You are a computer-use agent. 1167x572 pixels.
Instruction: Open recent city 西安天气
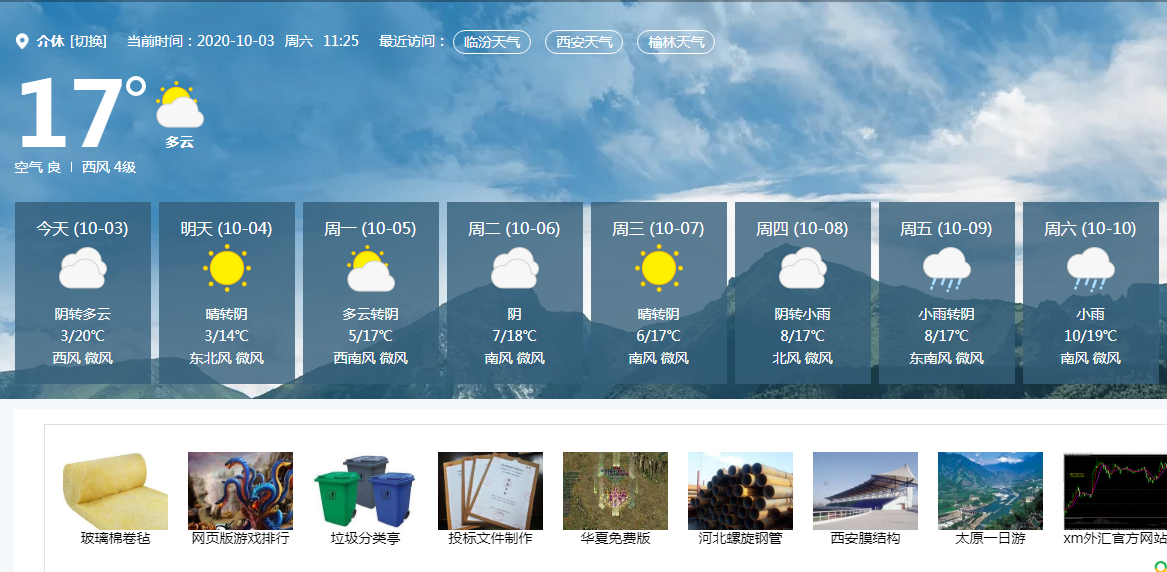pyautogui.click(x=584, y=42)
